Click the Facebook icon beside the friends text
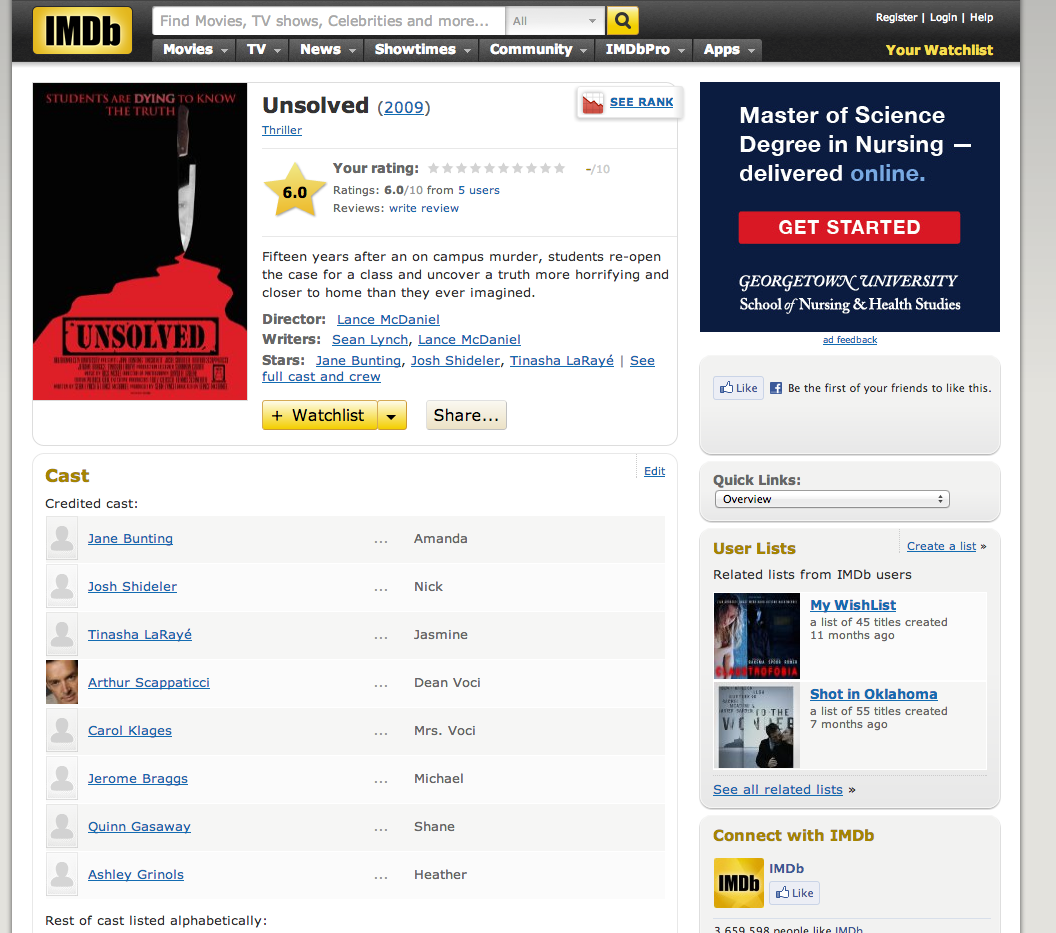The height and width of the screenshot is (933, 1056). 776,388
